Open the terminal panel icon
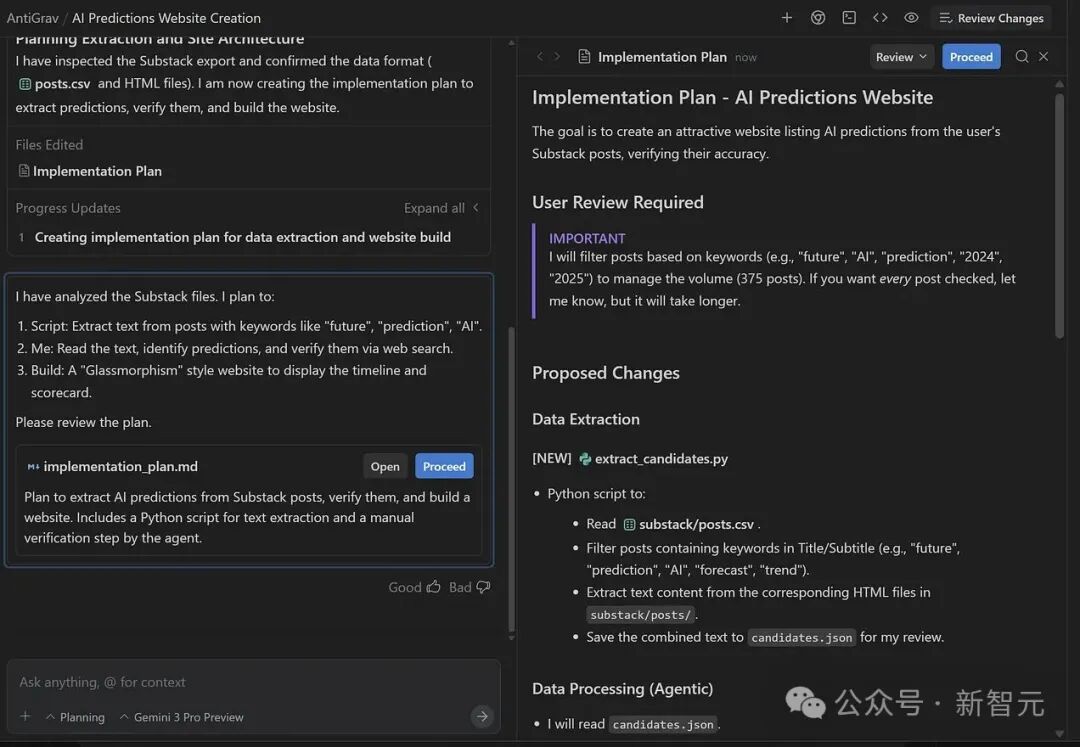 point(849,18)
